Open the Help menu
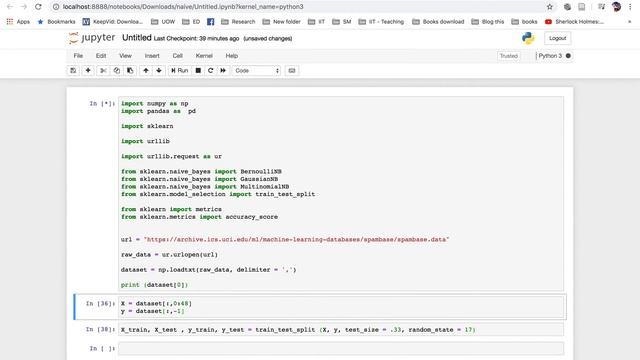 click(232, 56)
